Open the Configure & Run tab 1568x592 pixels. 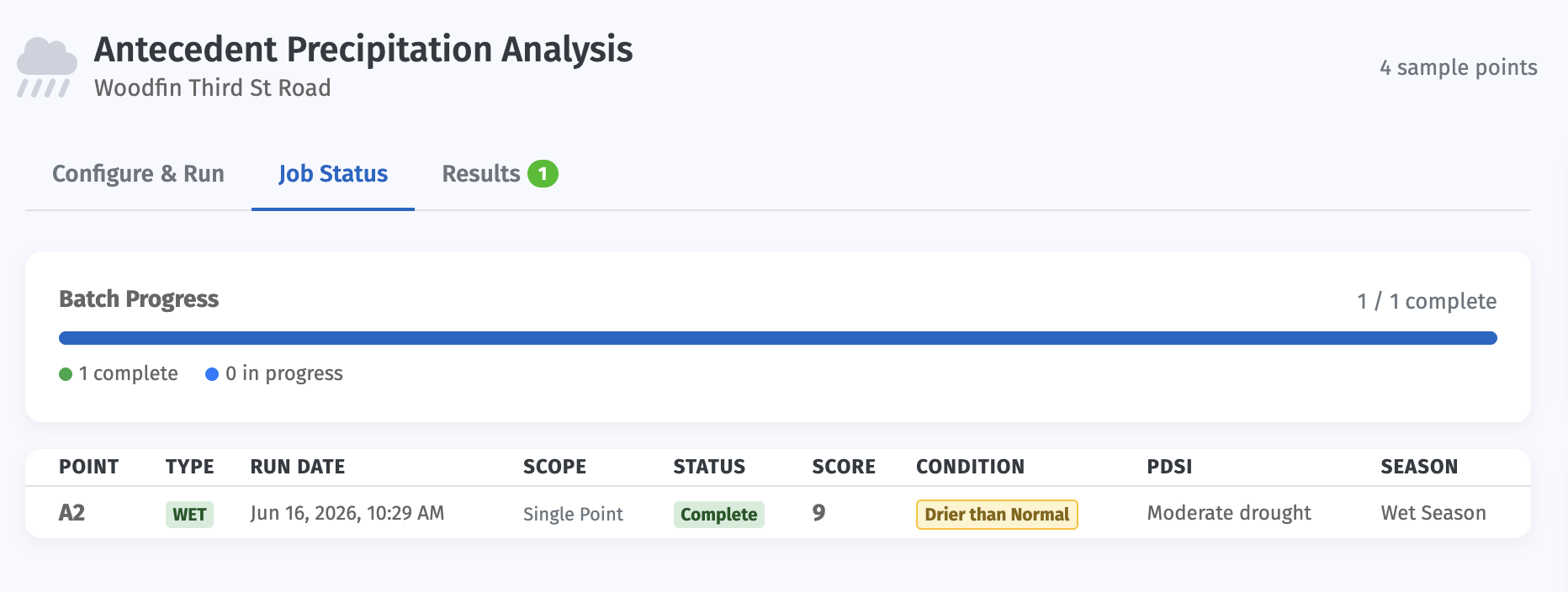pos(138,174)
